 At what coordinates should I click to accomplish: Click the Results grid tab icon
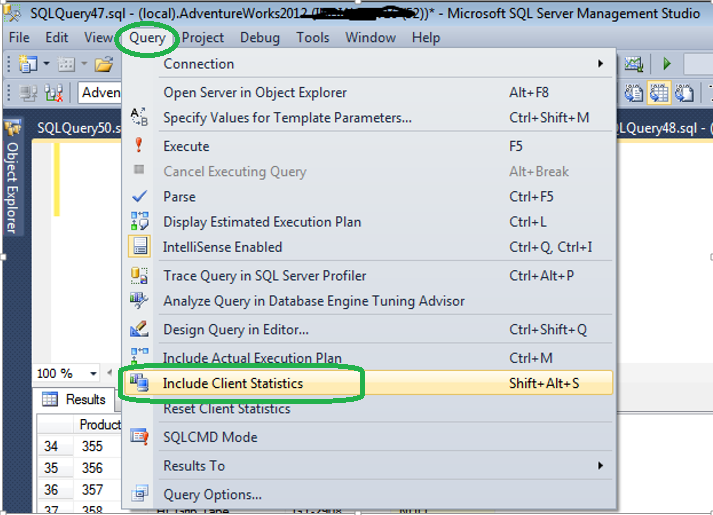click(x=50, y=399)
